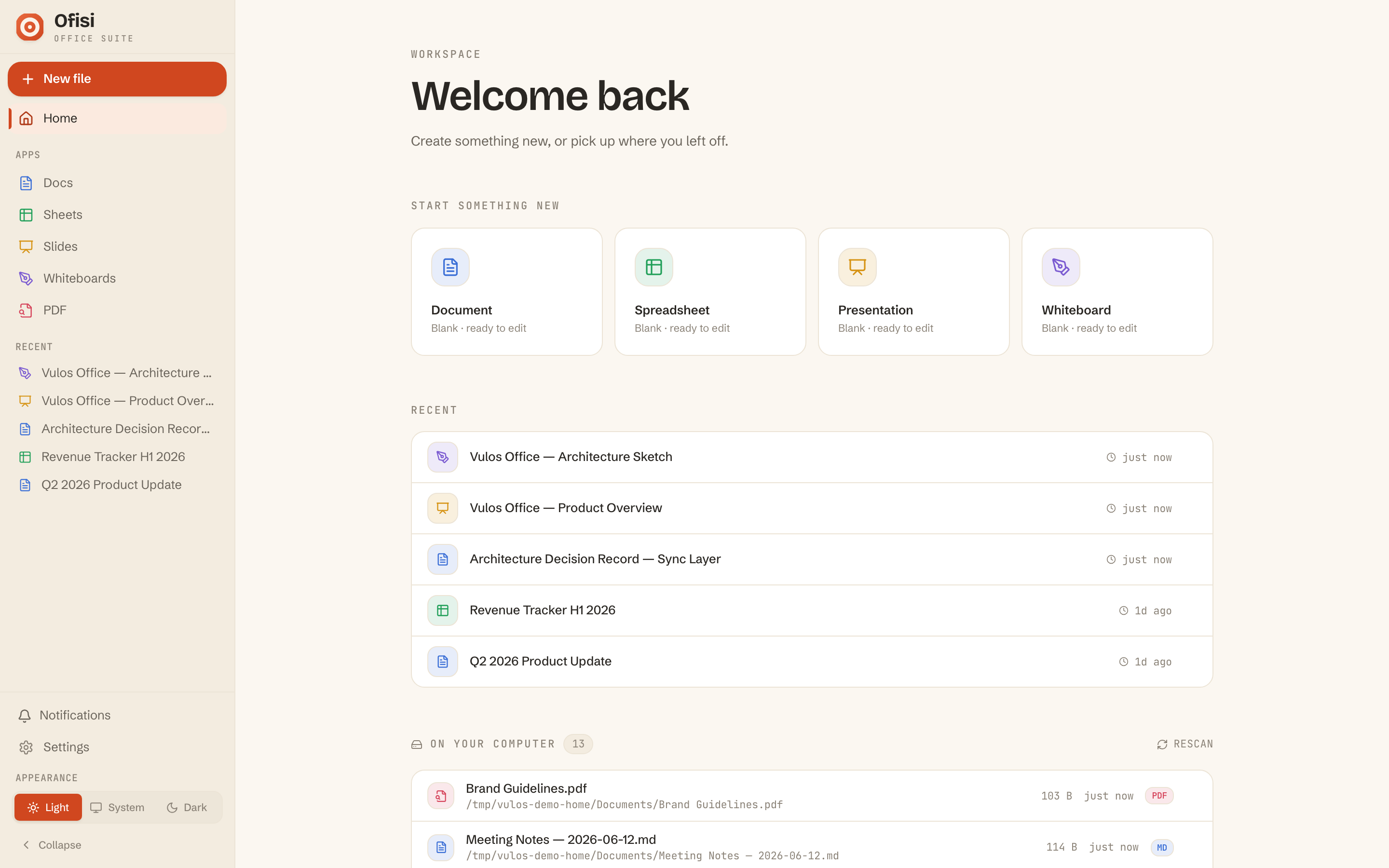The height and width of the screenshot is (868, 1389).
Task: Click the PDF tag on Brand Guidelines row
Action: click(1159, 796)
